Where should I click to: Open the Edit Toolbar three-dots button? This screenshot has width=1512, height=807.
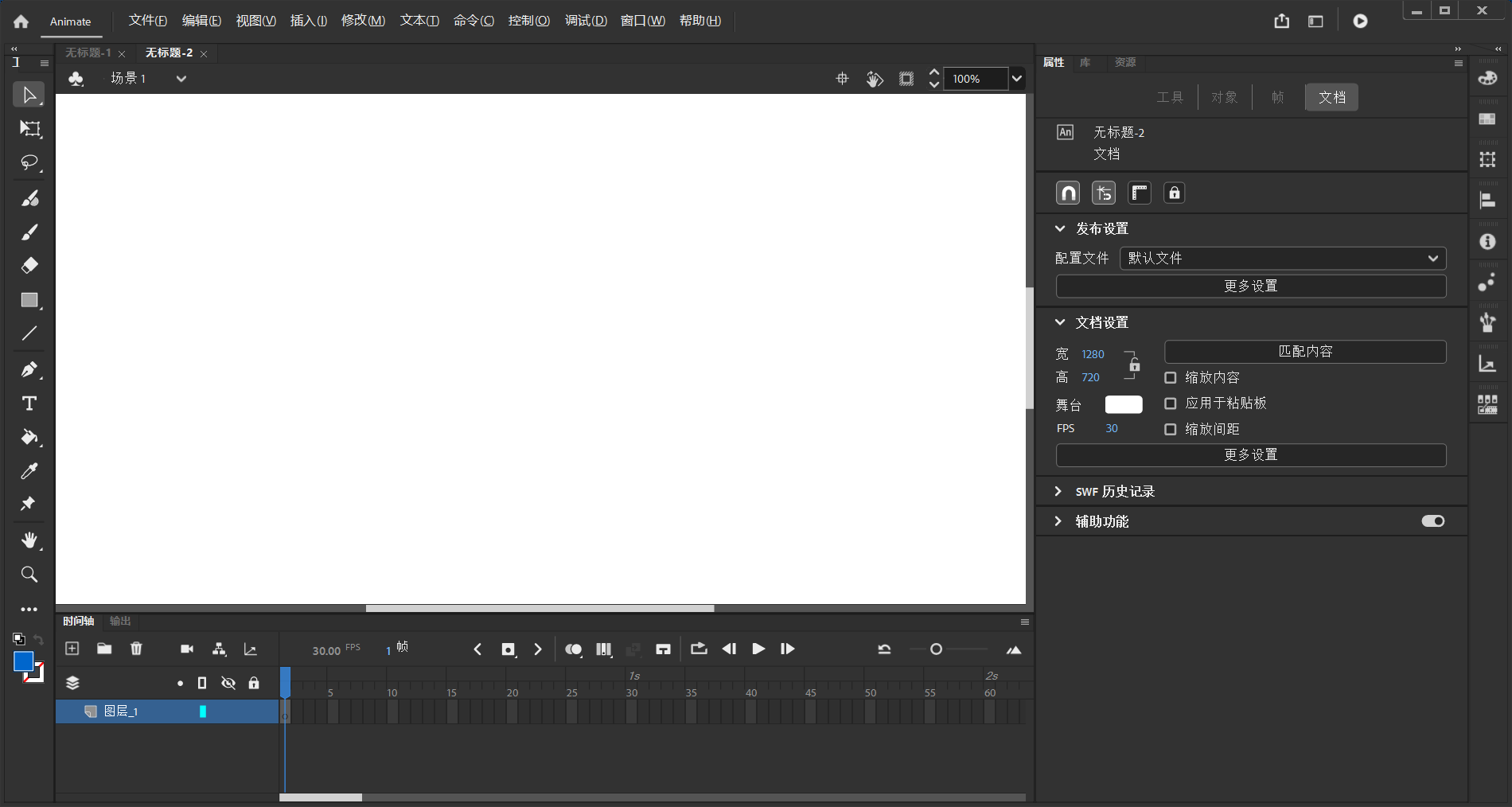[x=29, y=609]
